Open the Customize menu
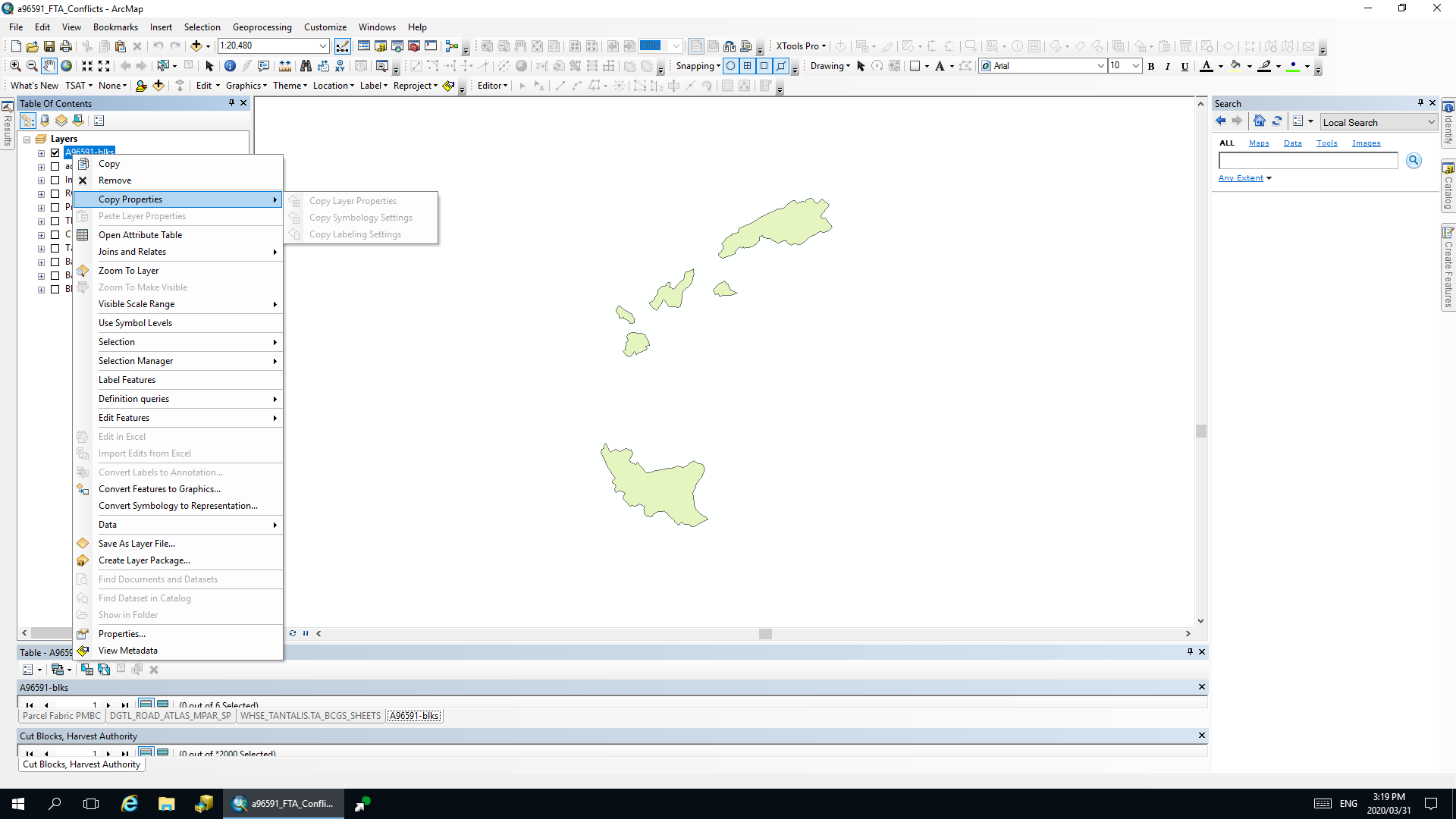This screenshot has width=1456, height=819. [325, 27]
